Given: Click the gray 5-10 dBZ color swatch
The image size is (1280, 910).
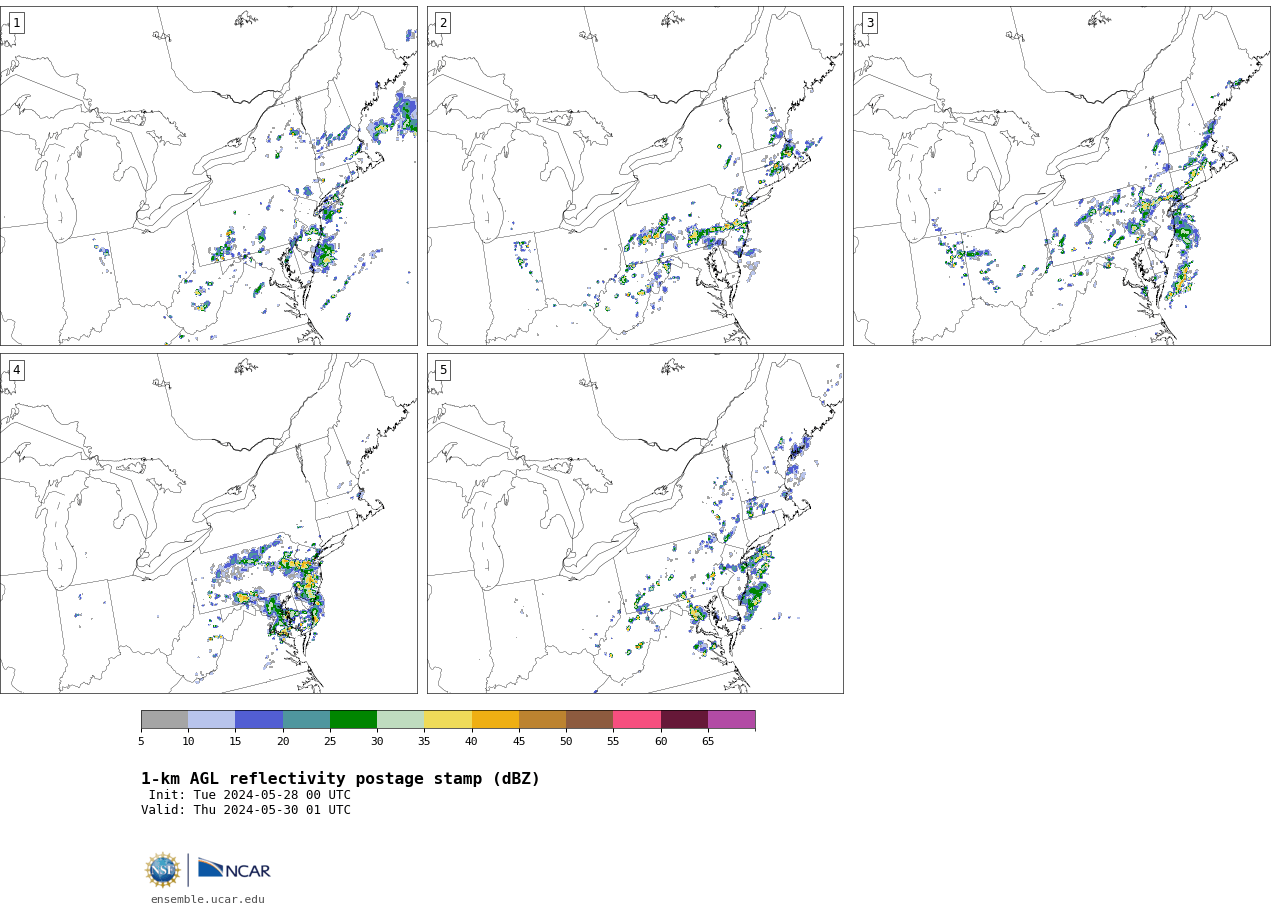Looking at the screenshot, I should [164, 720].
